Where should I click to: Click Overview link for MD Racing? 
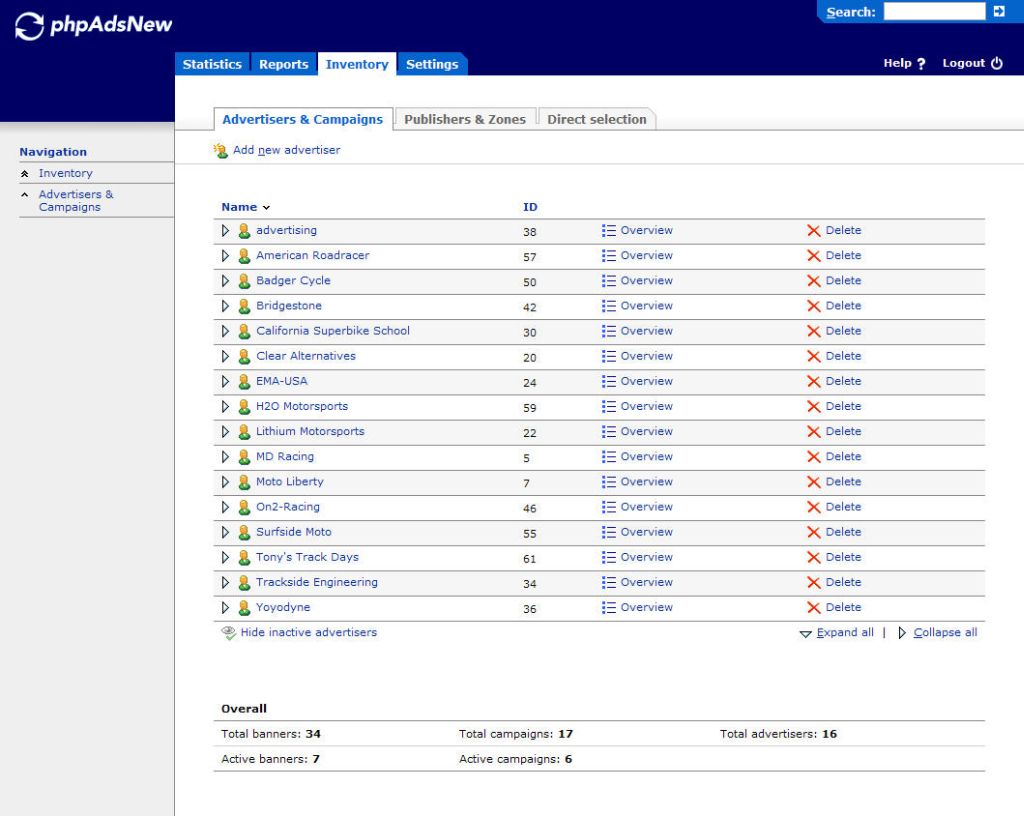(x=646, y=457)
